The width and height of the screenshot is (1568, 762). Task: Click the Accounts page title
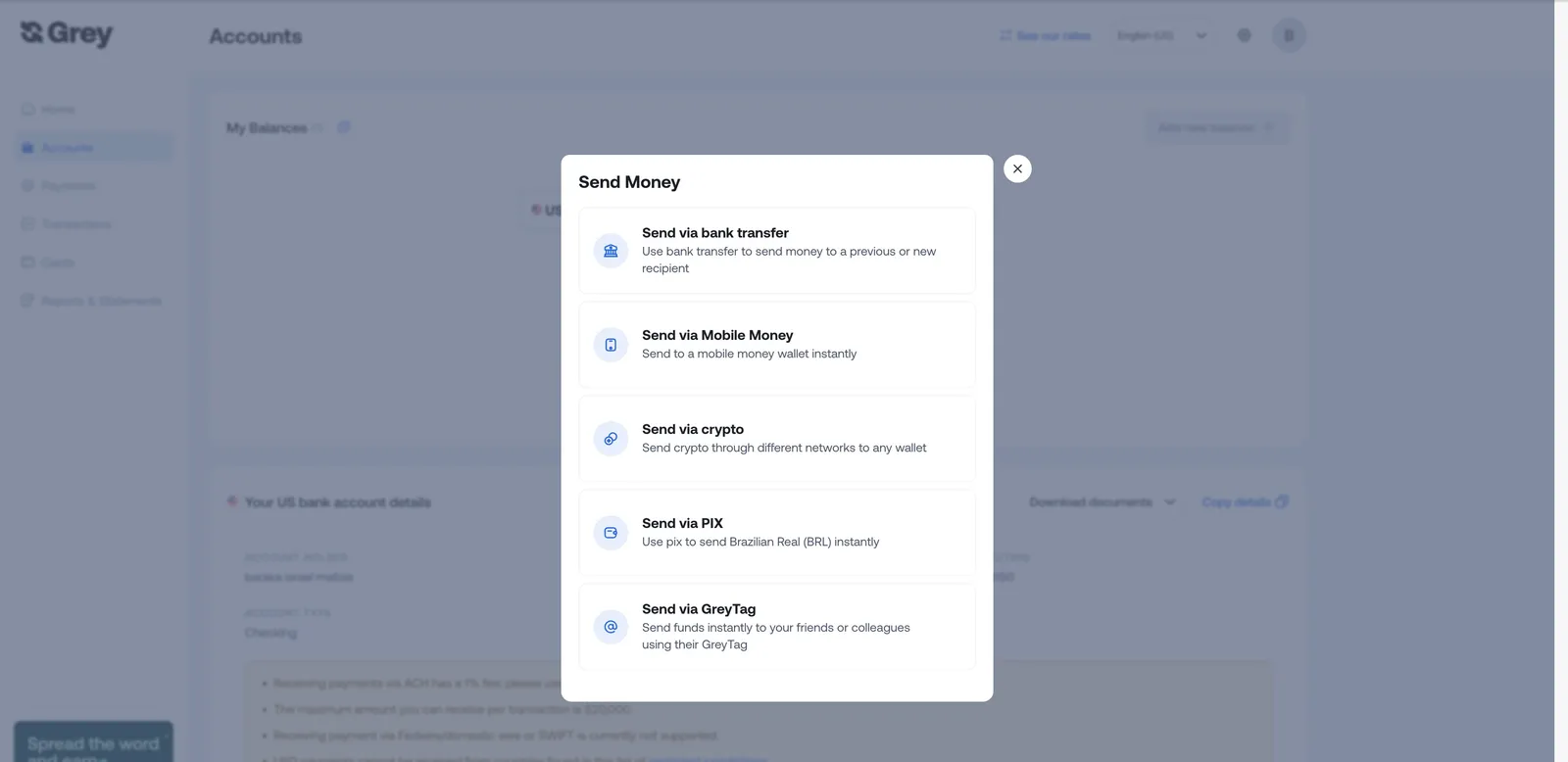[256, 36]
